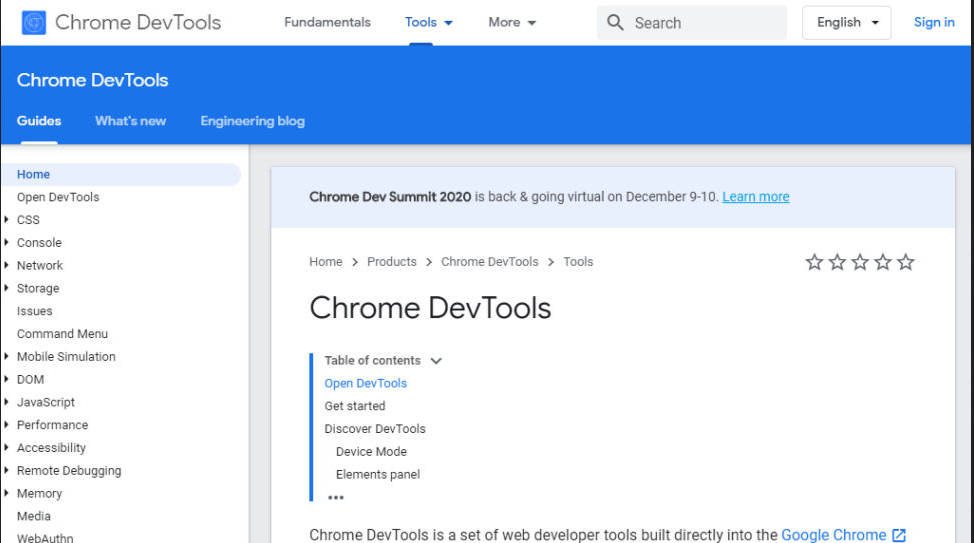974x543 pixels.
Task: Click the Sign in link
Action: pos(934,22)
